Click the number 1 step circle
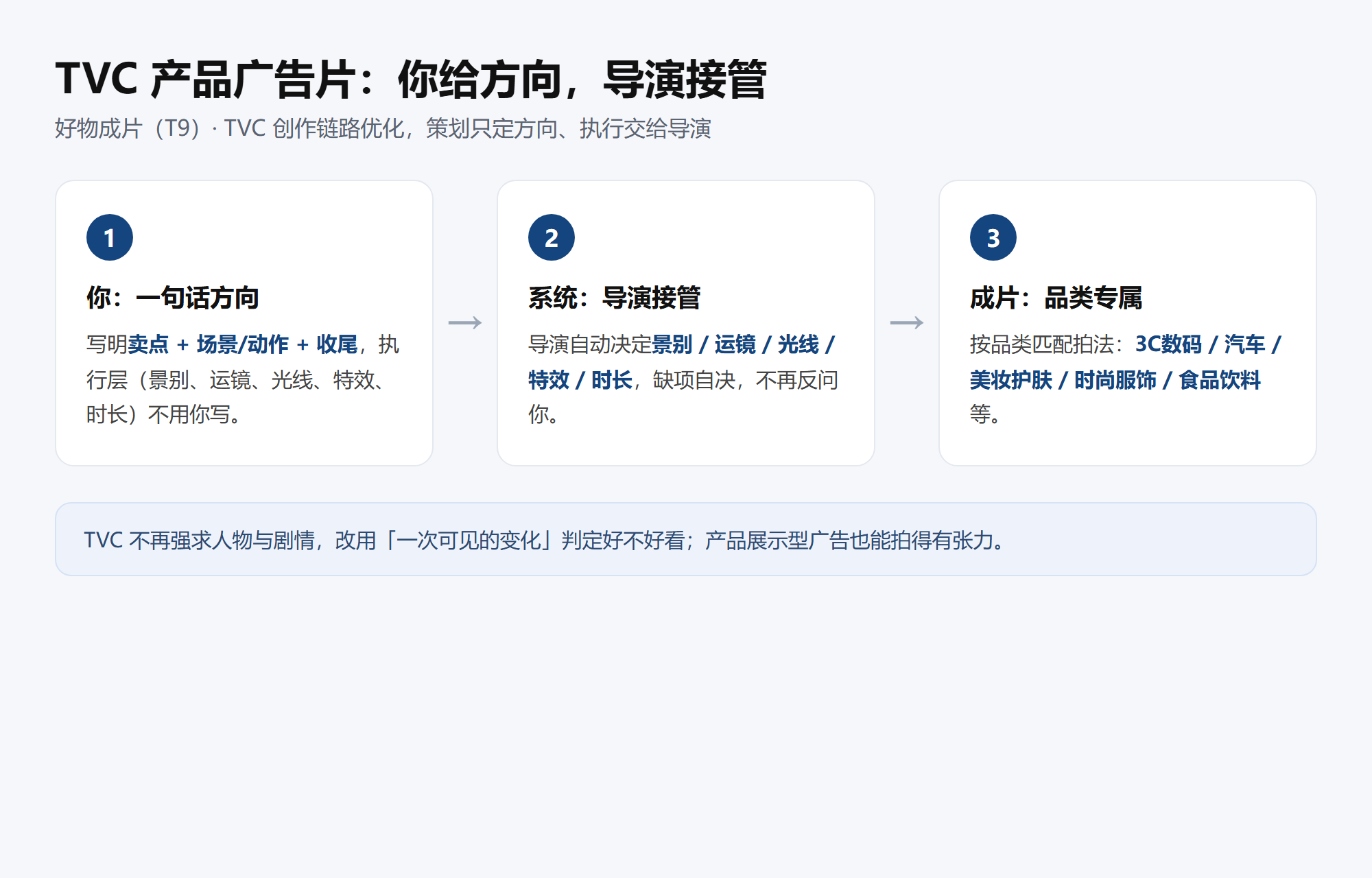This screenshot has width=1372, height=878. [110, 237]
